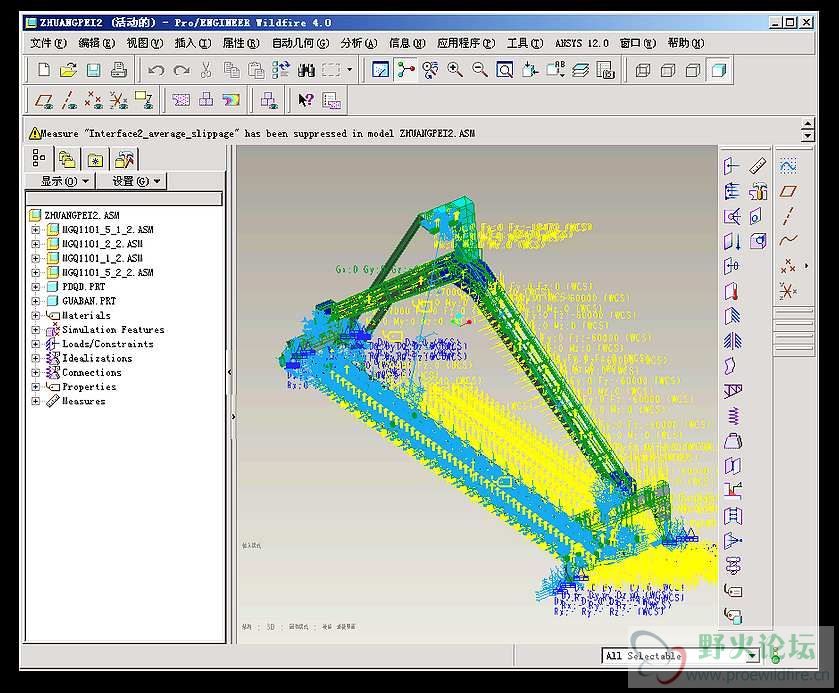Refit model to window icon
Image resolution: width=839 pixels, height=693 pixels.
[505, 70]
